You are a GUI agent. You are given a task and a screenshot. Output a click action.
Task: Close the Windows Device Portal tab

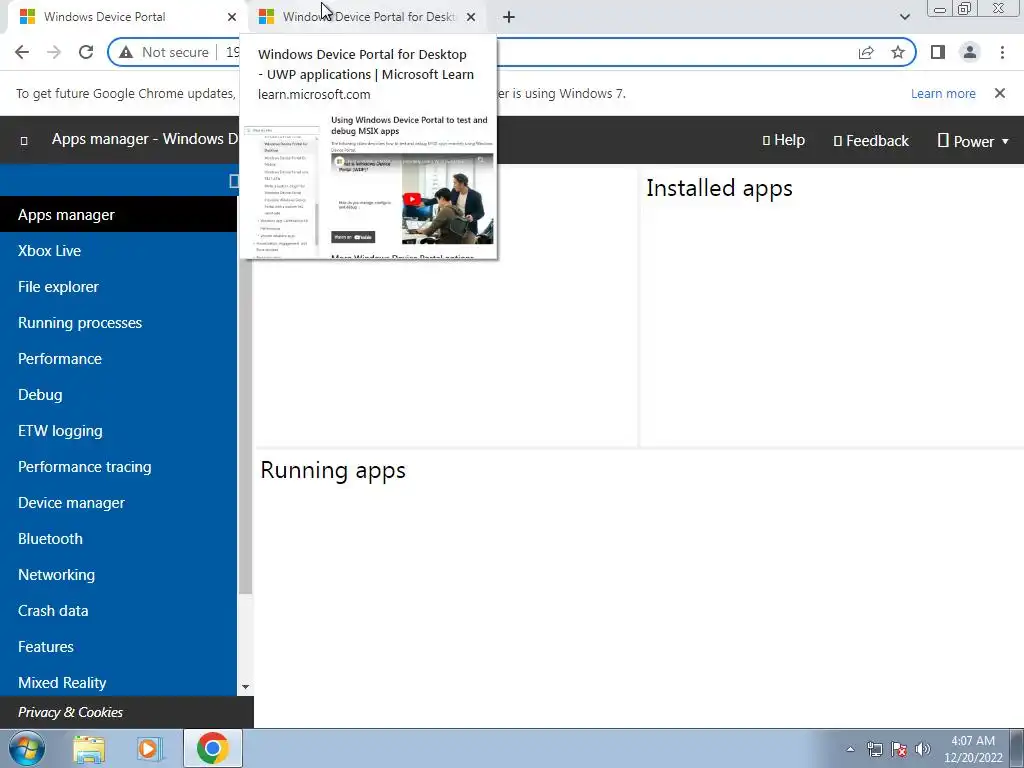point(231,17)
